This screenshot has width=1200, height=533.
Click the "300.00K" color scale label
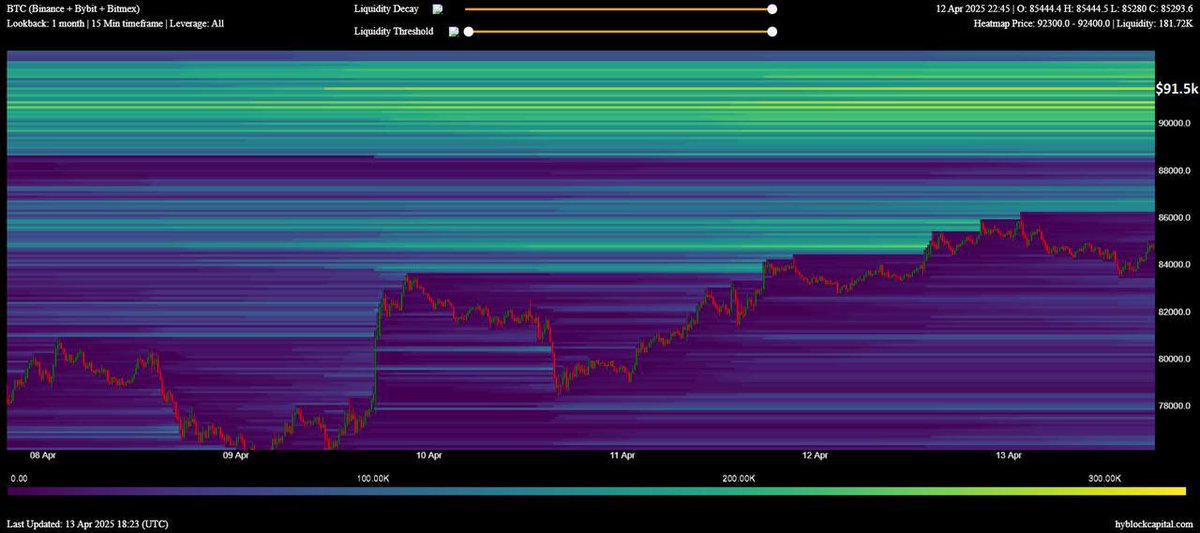coord(1106,479)
